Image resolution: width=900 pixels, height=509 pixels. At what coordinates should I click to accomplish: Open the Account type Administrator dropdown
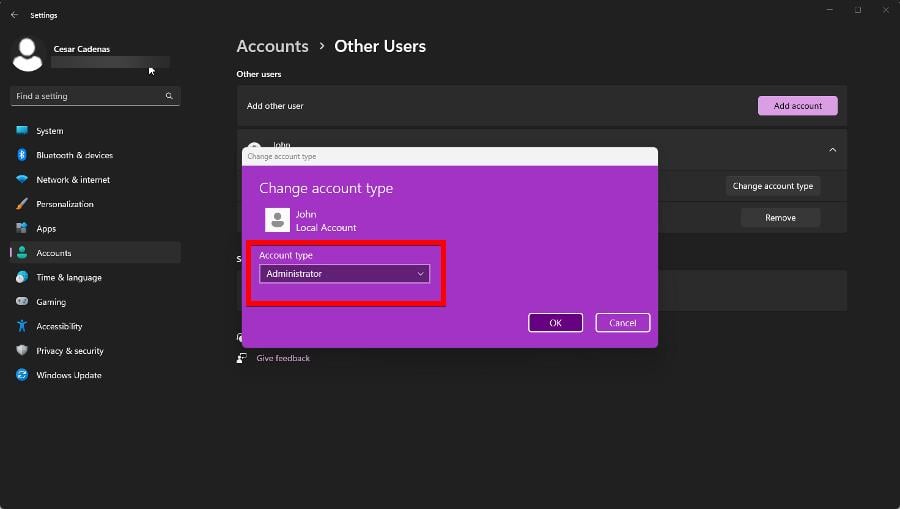(x=344, y=274)
